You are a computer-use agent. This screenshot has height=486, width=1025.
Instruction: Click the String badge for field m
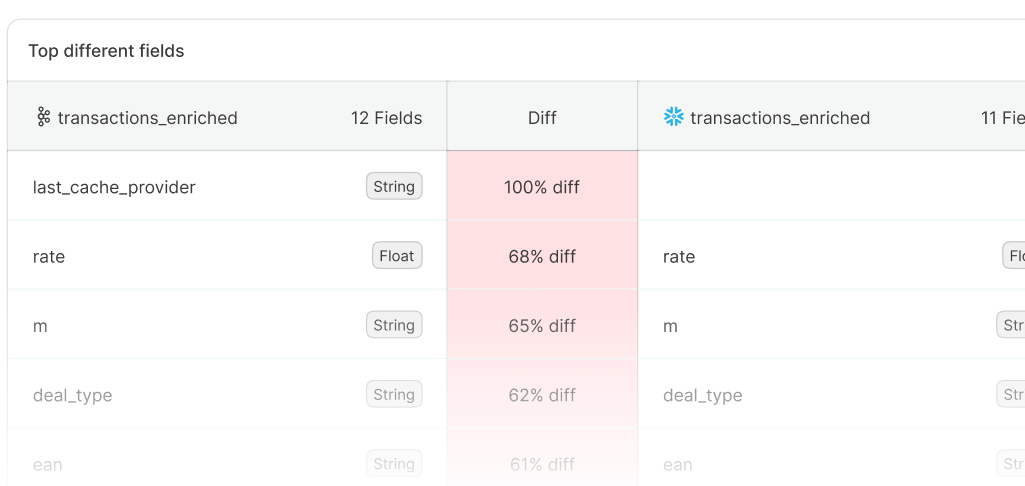click(394, 325)
